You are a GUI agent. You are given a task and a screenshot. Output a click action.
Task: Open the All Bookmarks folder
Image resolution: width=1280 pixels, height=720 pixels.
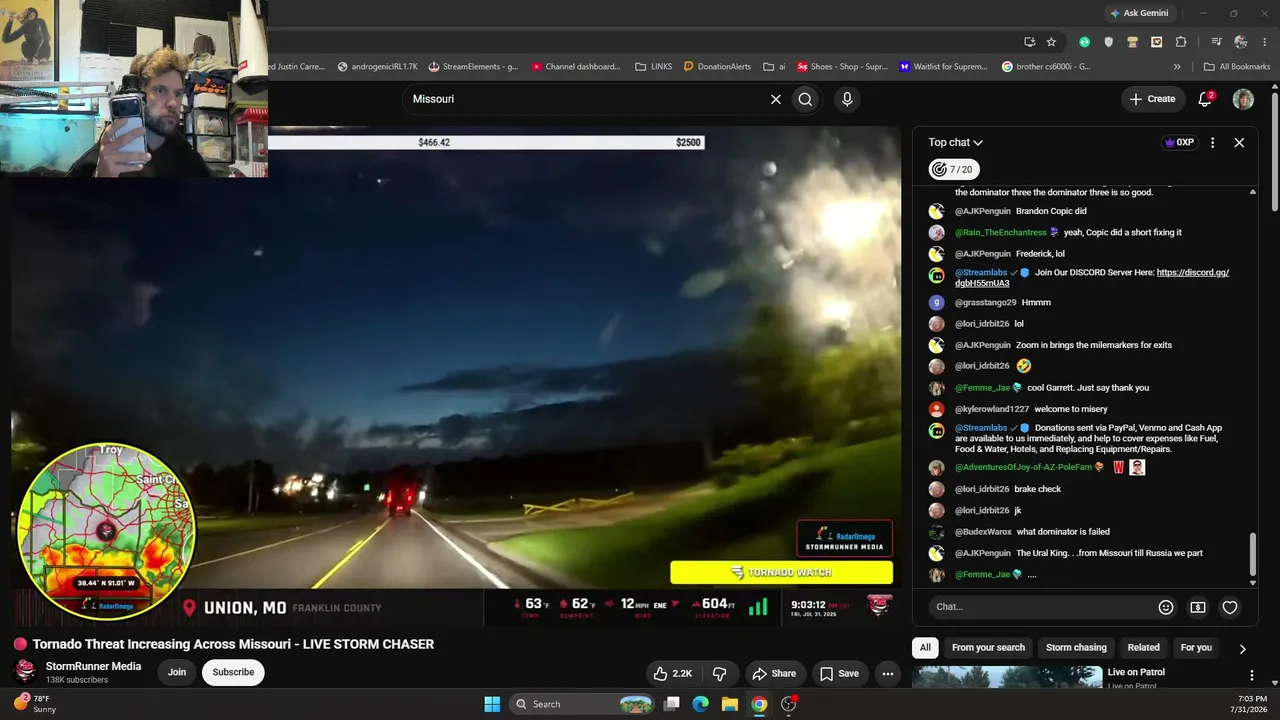pos(1237,67)
